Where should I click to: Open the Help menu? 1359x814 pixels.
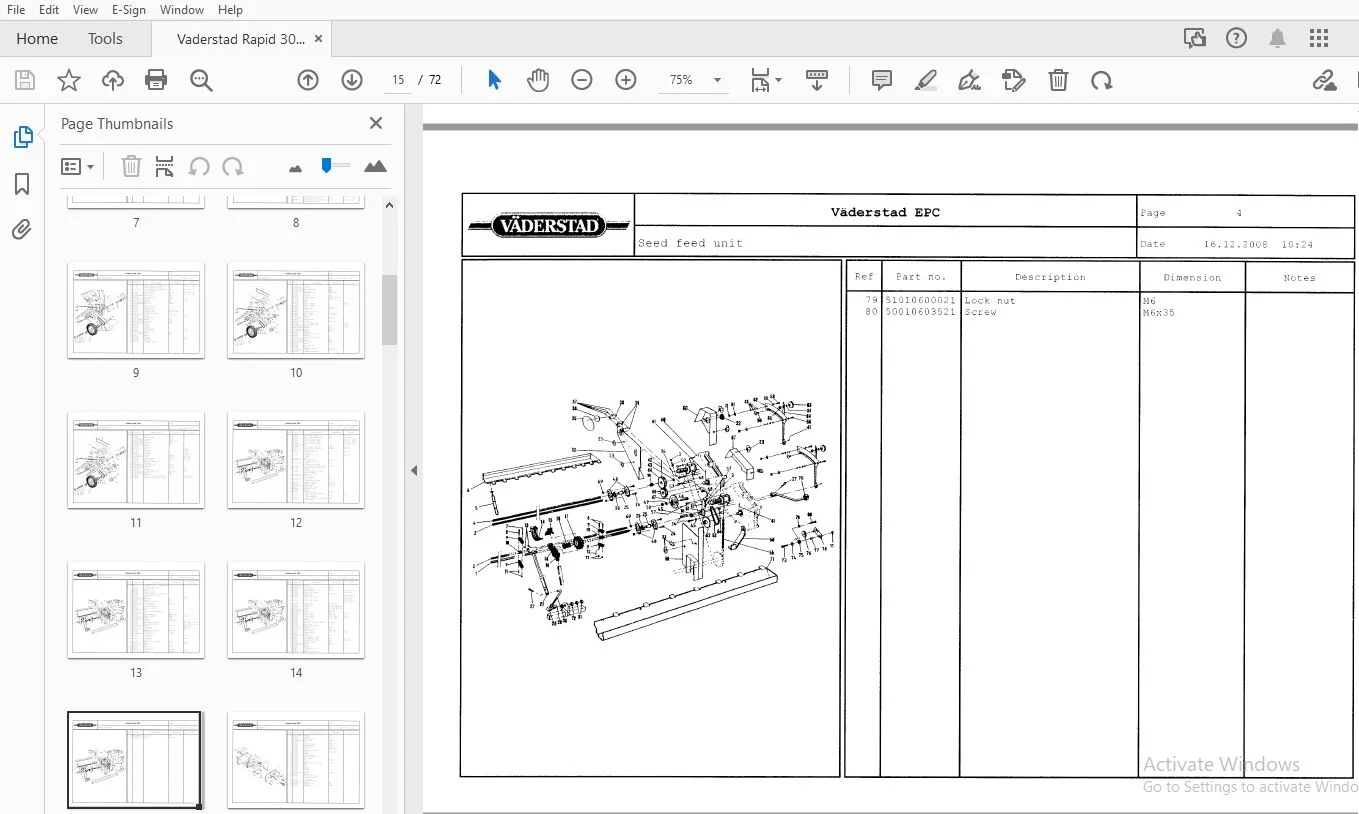(230, 10)
